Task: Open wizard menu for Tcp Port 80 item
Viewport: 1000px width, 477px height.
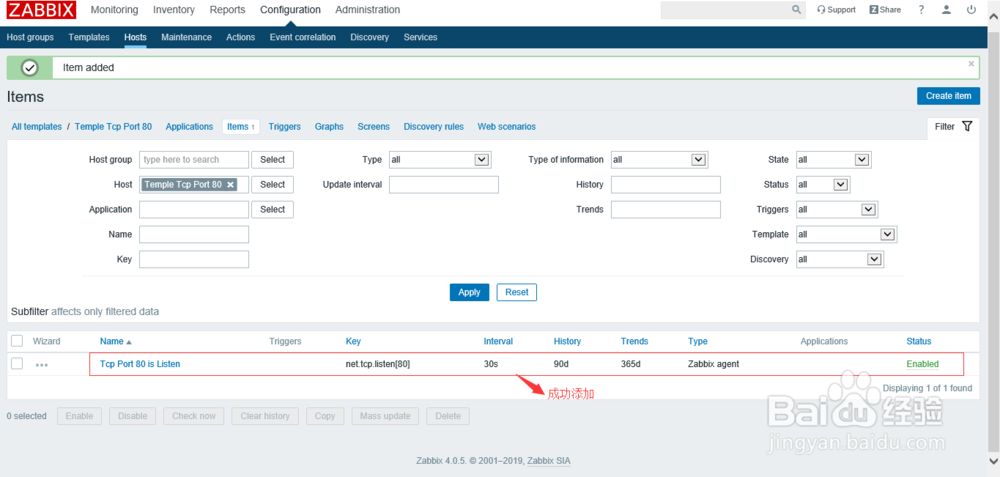Action: pyautogui.click(x=41, y=365)
